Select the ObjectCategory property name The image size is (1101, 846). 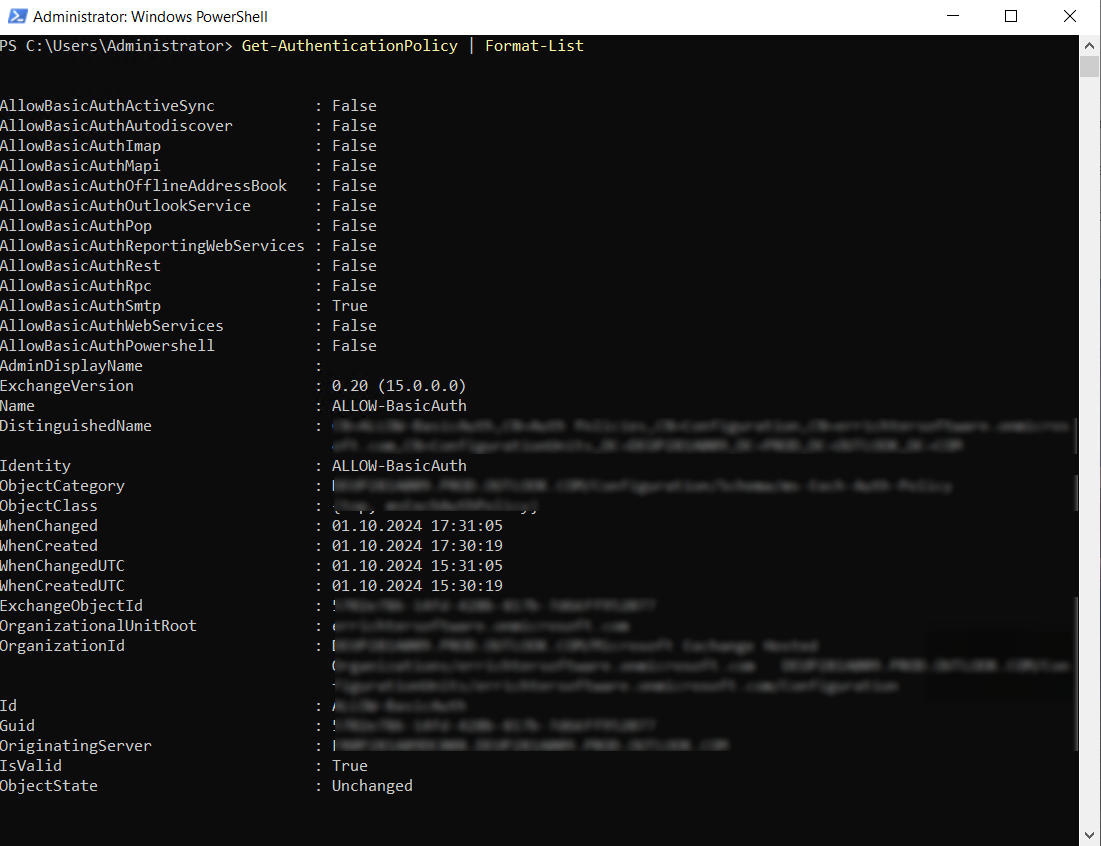(x=62, y=486)
